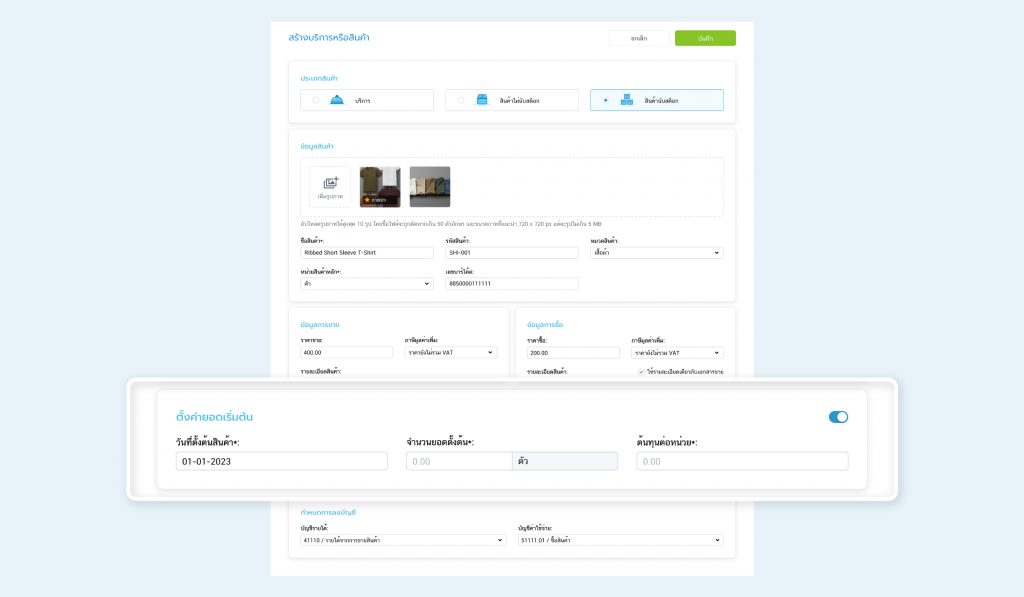Select the บริการ radio button
Image resolution: width=1024 pixels, height=597 pixels.
tap(316, 100)
